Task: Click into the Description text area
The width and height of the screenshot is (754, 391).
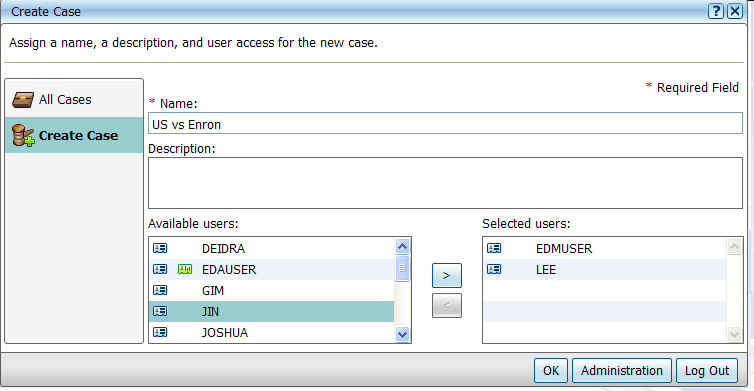Action: coord(445,183)
